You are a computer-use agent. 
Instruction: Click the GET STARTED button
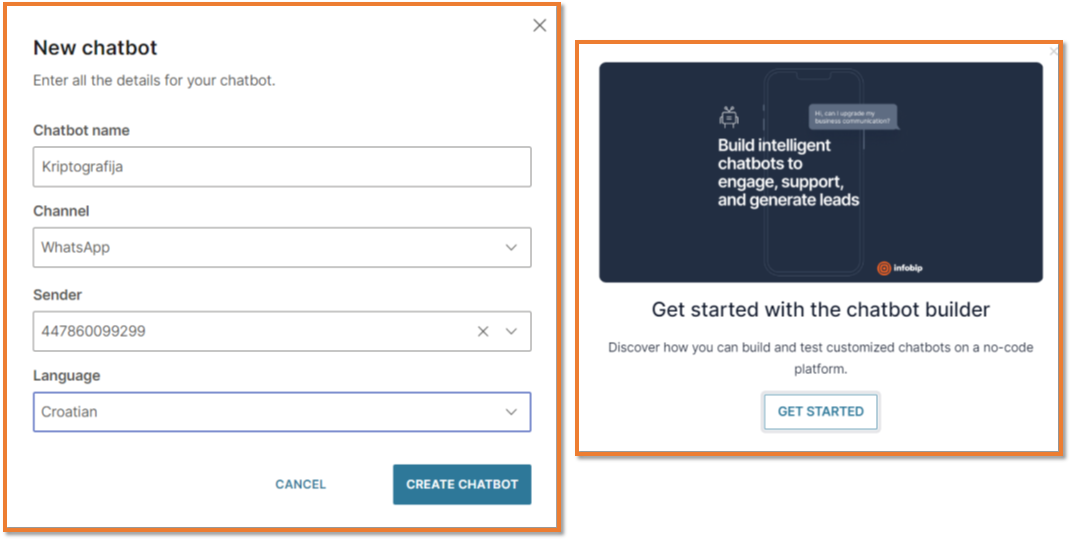[x=820, y=412]
